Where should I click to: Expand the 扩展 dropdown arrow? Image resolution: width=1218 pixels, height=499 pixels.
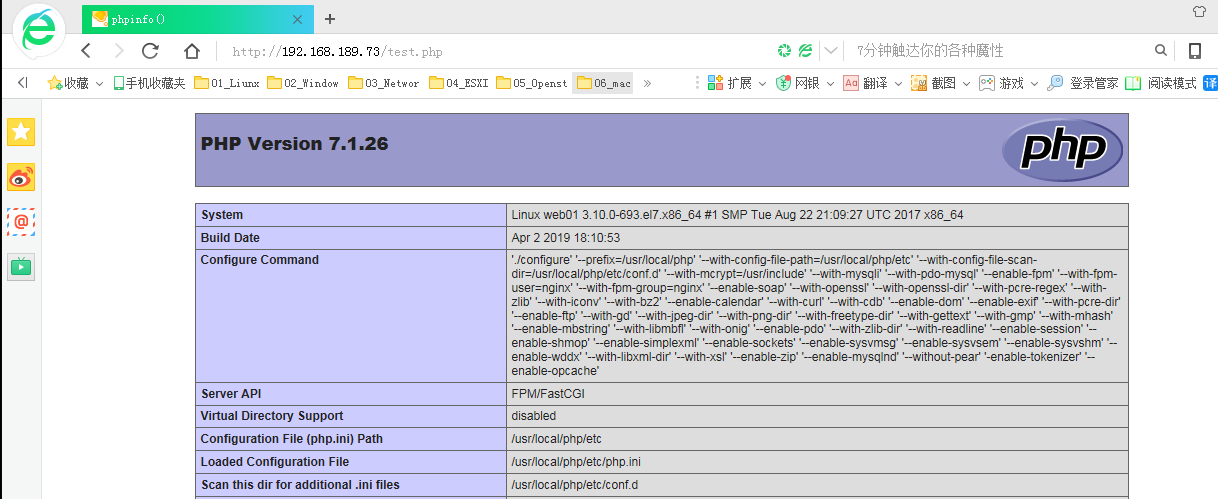762,84
